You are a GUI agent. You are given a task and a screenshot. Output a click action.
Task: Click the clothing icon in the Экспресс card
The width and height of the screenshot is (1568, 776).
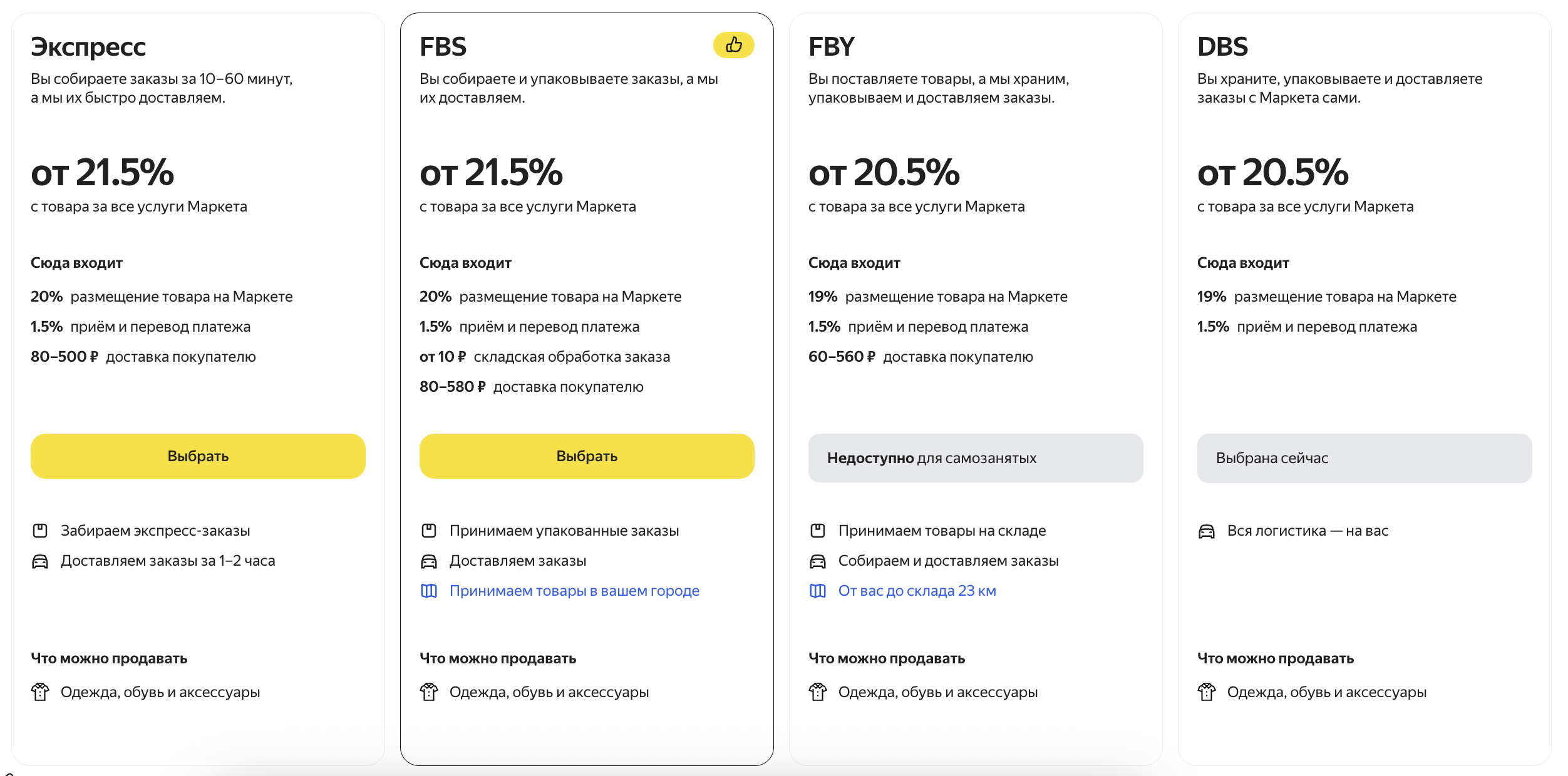[40, 692]
